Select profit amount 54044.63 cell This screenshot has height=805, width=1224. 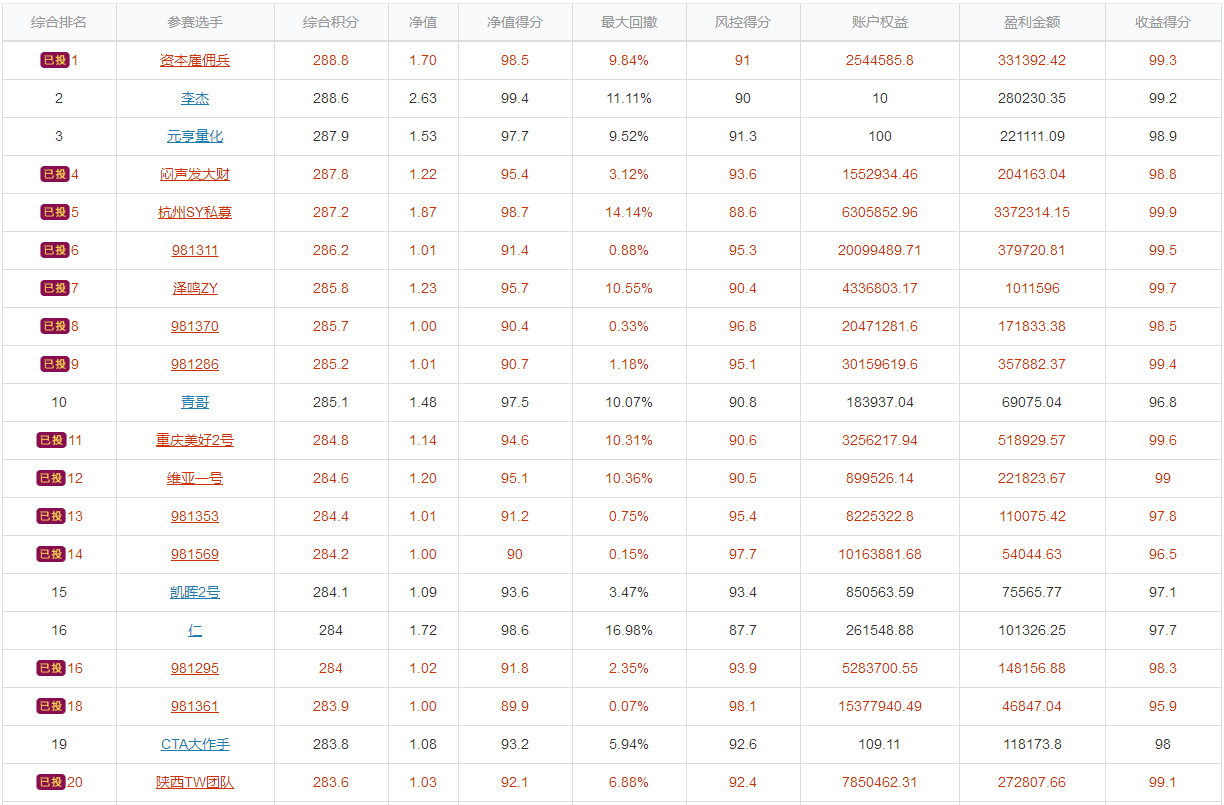pyautogui.click(x=1032, y=554)
